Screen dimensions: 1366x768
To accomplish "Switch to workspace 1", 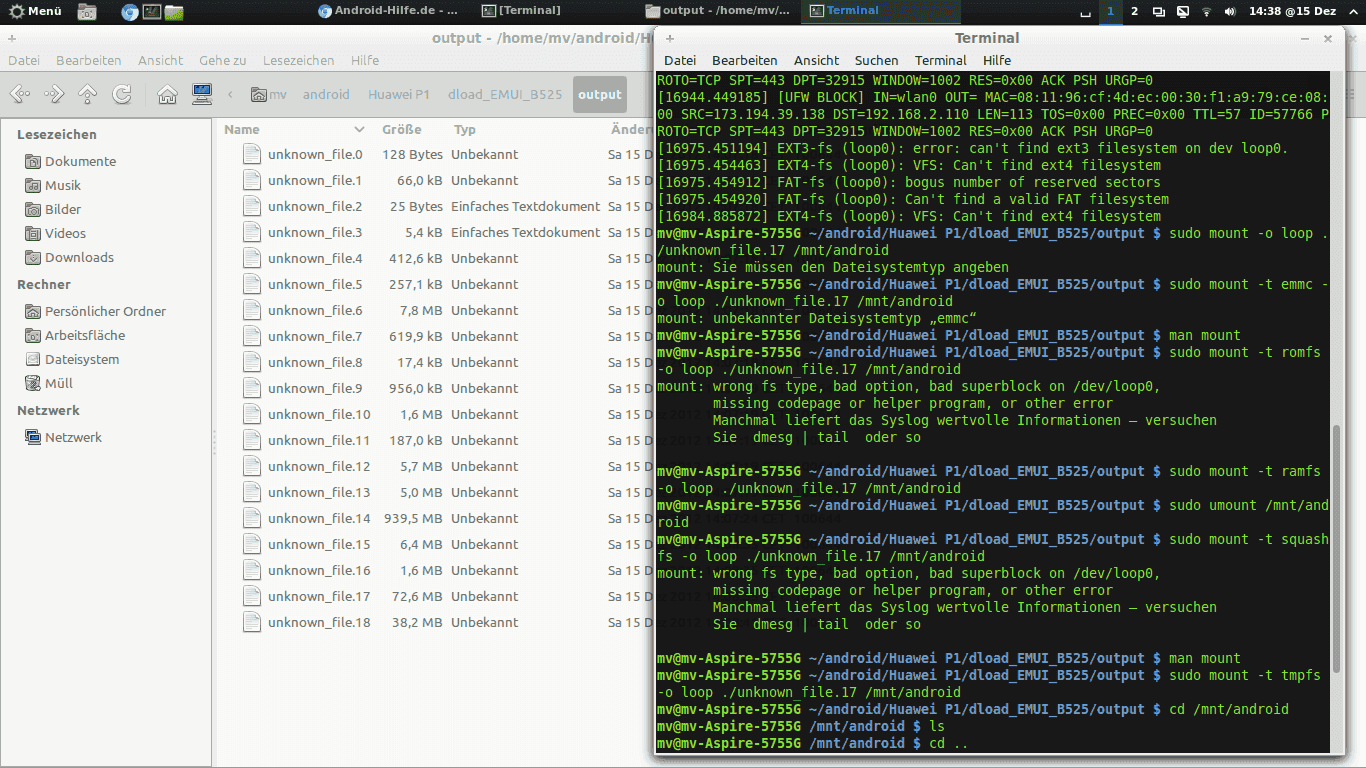I will [x=1110, y=11].
